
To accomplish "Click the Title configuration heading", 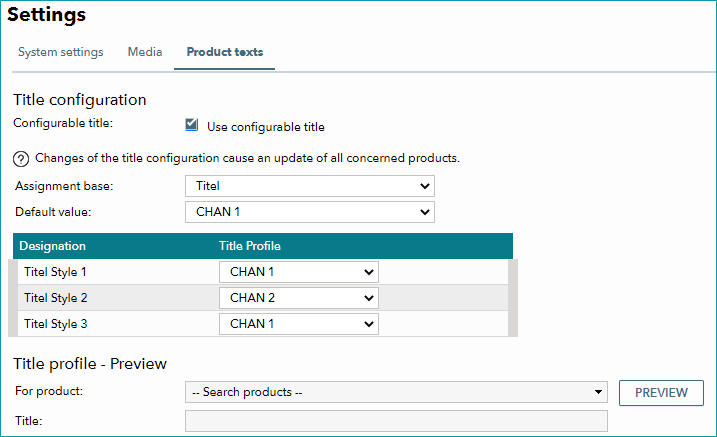I will pos(80,100).
